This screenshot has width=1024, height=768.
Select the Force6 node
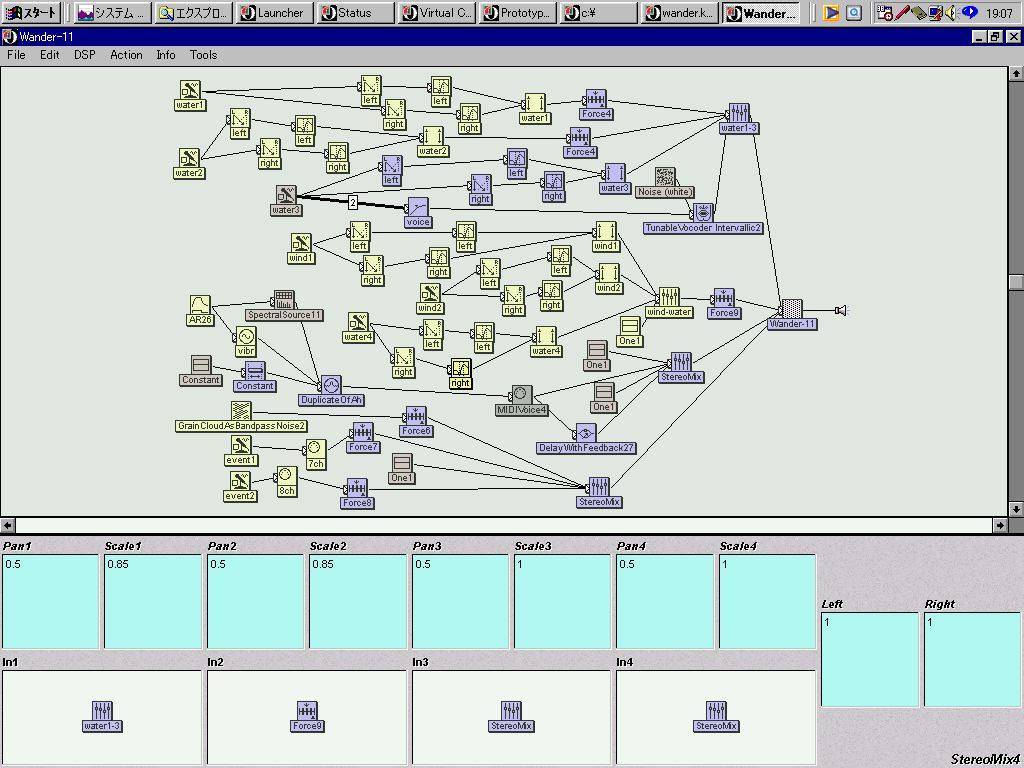point(415,421)
